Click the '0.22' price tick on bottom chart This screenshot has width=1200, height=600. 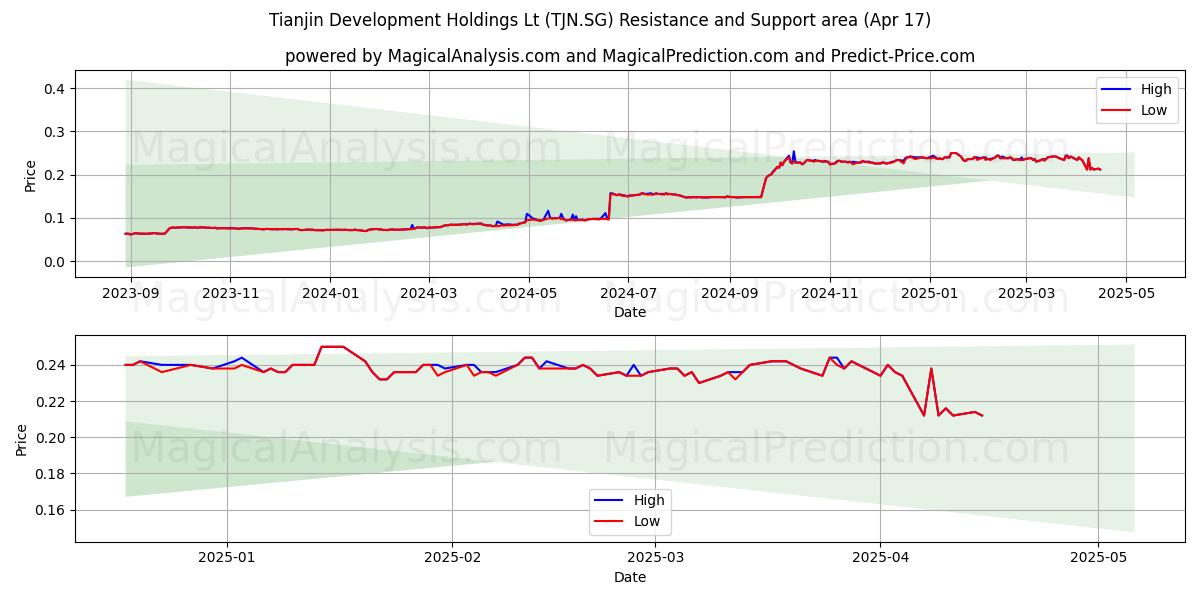coord(50,402)
